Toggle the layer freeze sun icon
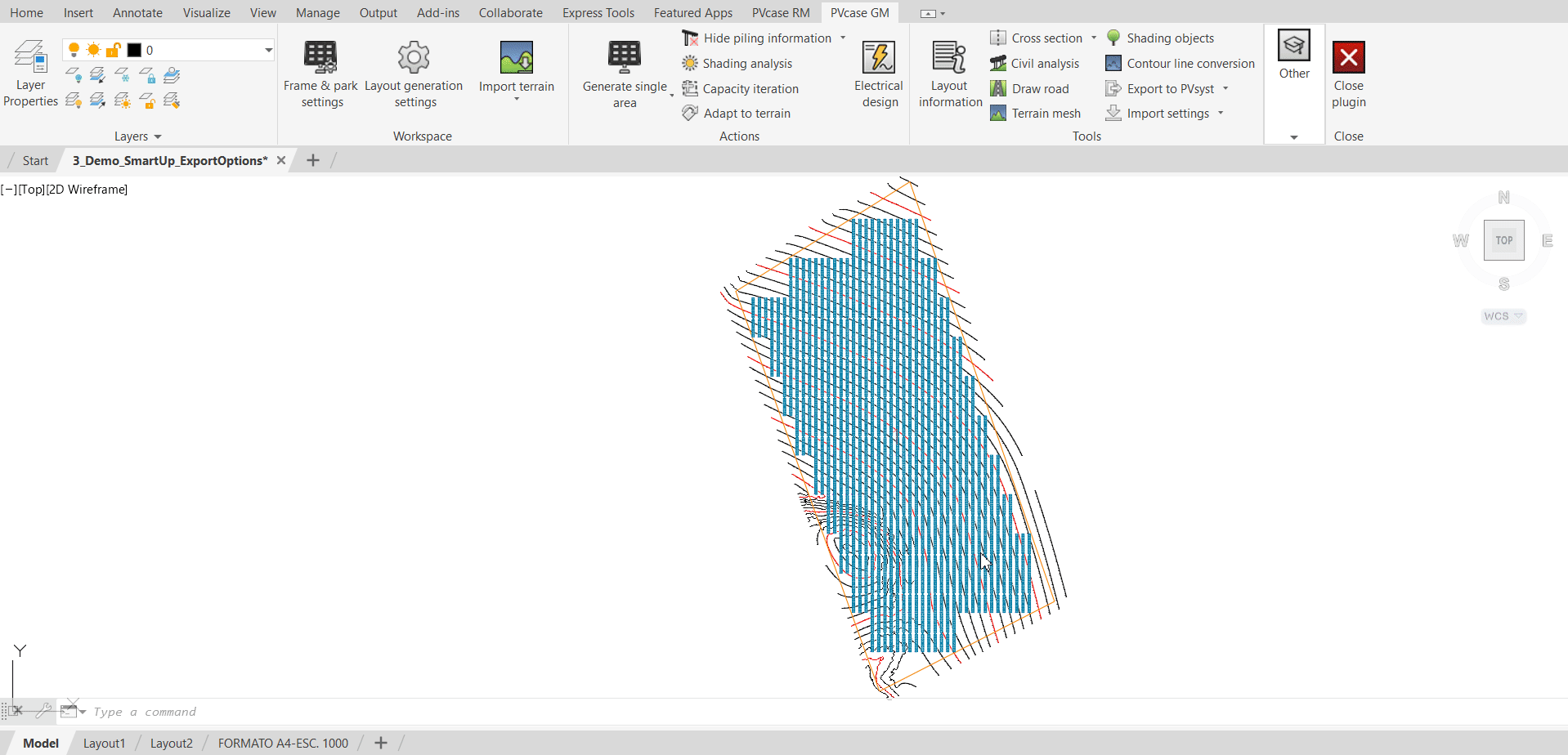 (x=93, y=50)
